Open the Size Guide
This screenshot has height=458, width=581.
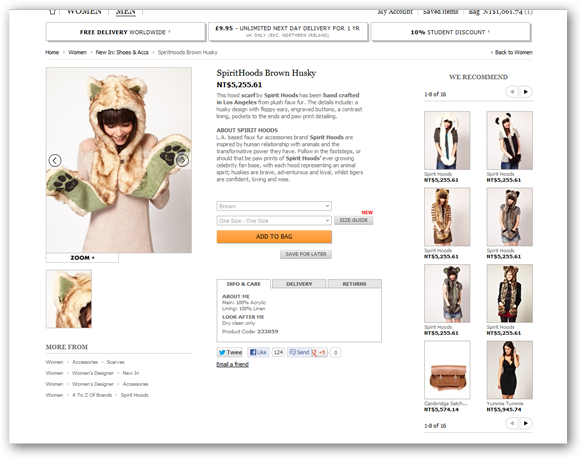coord(353,220)
